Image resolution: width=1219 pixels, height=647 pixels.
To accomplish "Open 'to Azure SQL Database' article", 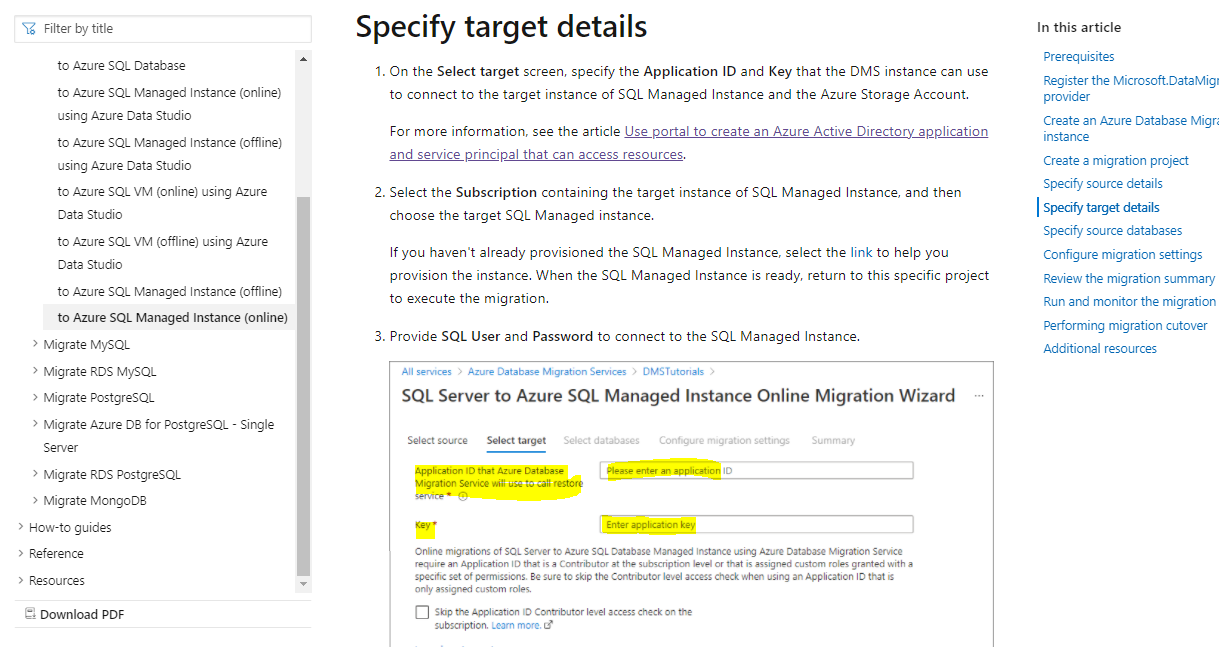I will pos(121,66).
